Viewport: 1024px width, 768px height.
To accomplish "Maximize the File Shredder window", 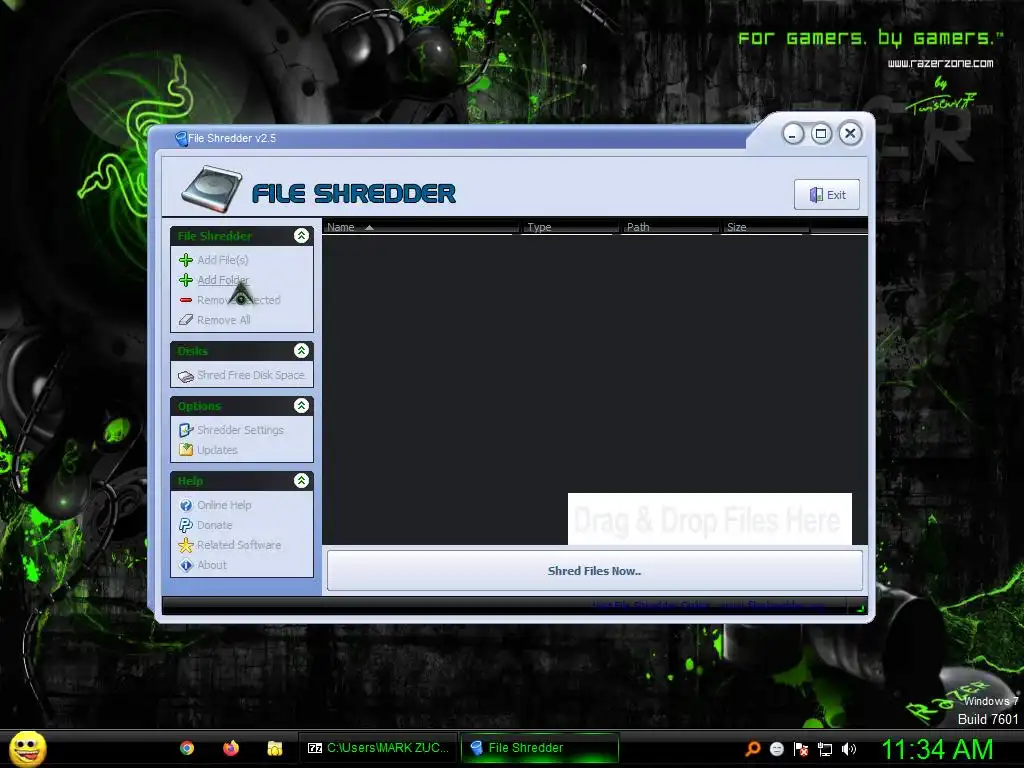I will click(x=822, y=134).
